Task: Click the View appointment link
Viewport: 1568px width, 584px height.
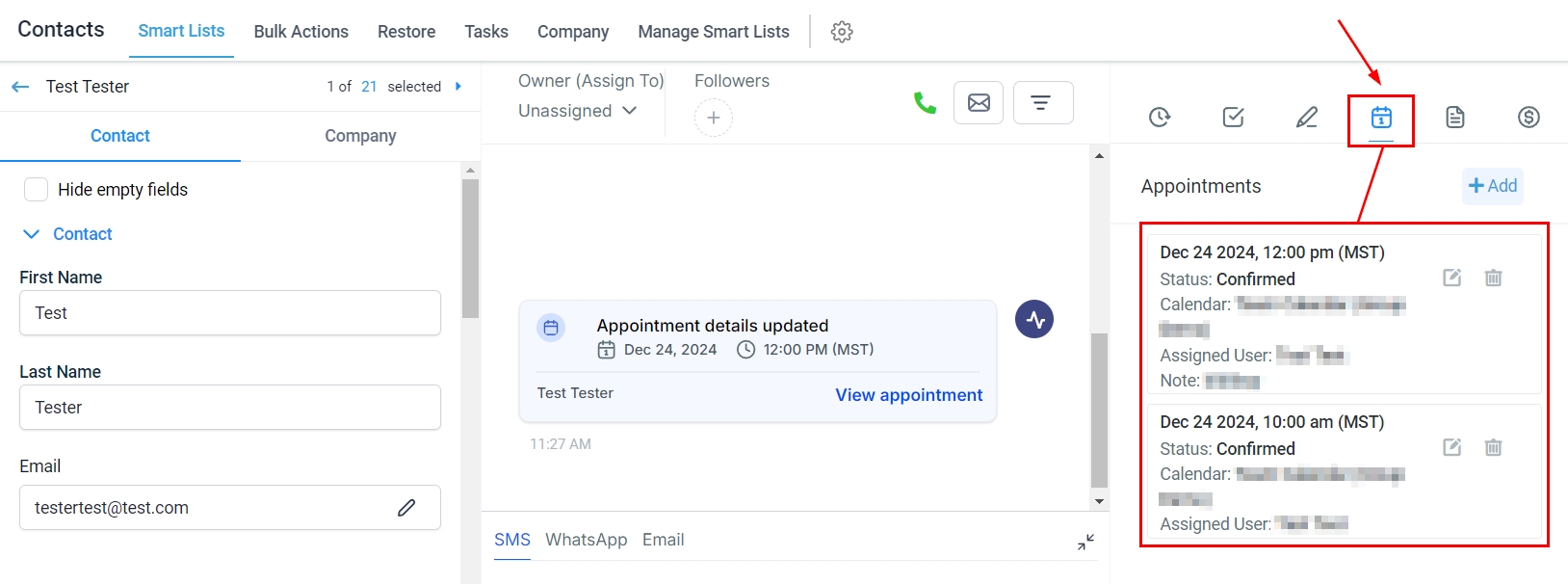Action: (908, 395)
